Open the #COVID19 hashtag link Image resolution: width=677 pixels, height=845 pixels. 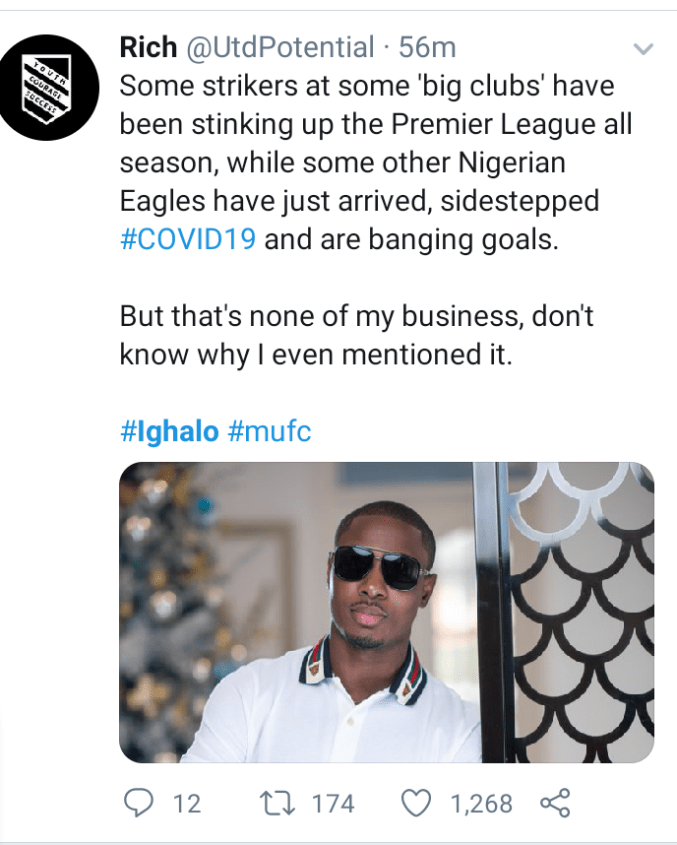[188, 240]
